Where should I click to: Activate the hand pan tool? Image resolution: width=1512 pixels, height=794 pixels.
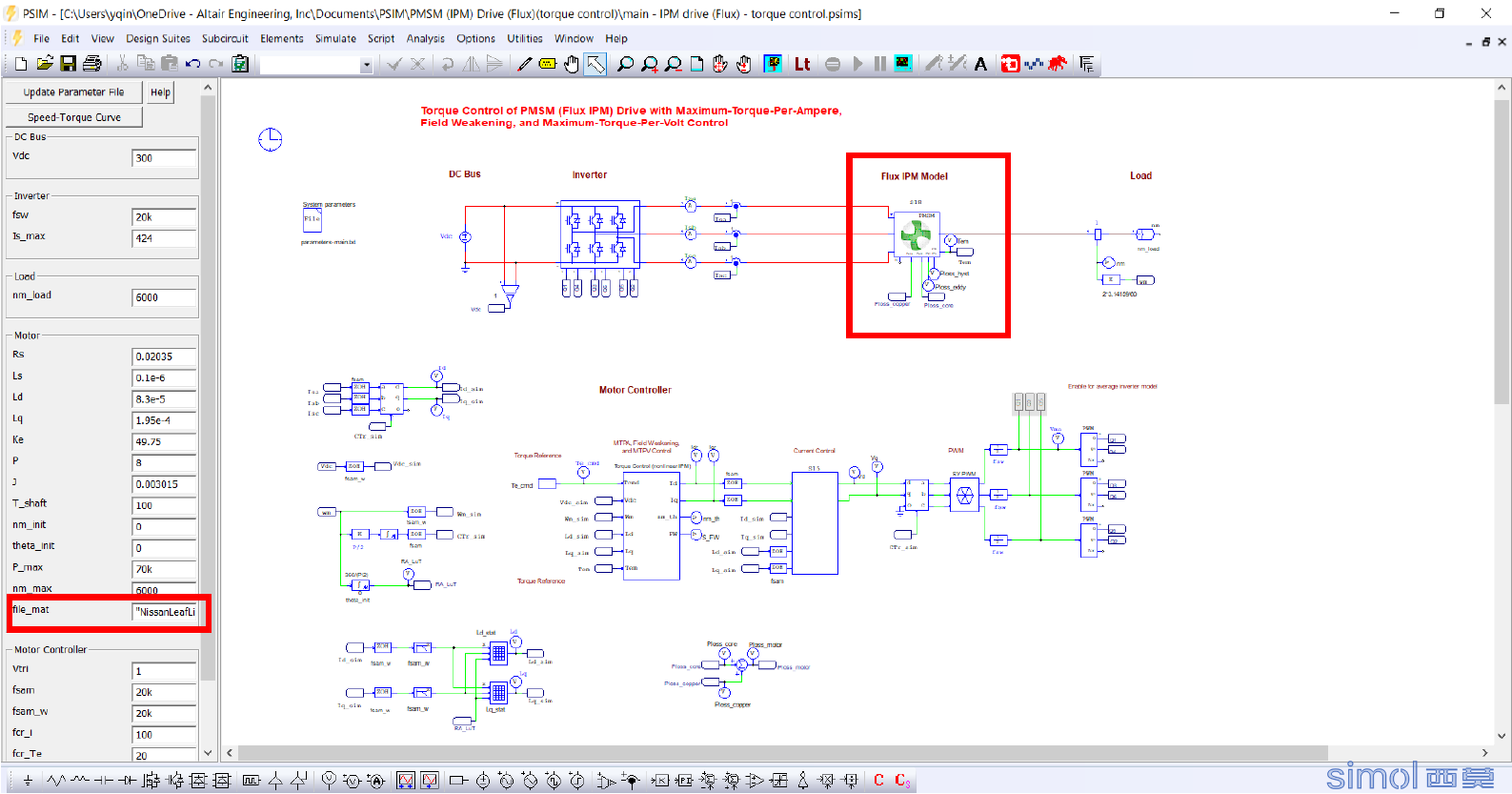pyautogui.click(x=572, y=64)
